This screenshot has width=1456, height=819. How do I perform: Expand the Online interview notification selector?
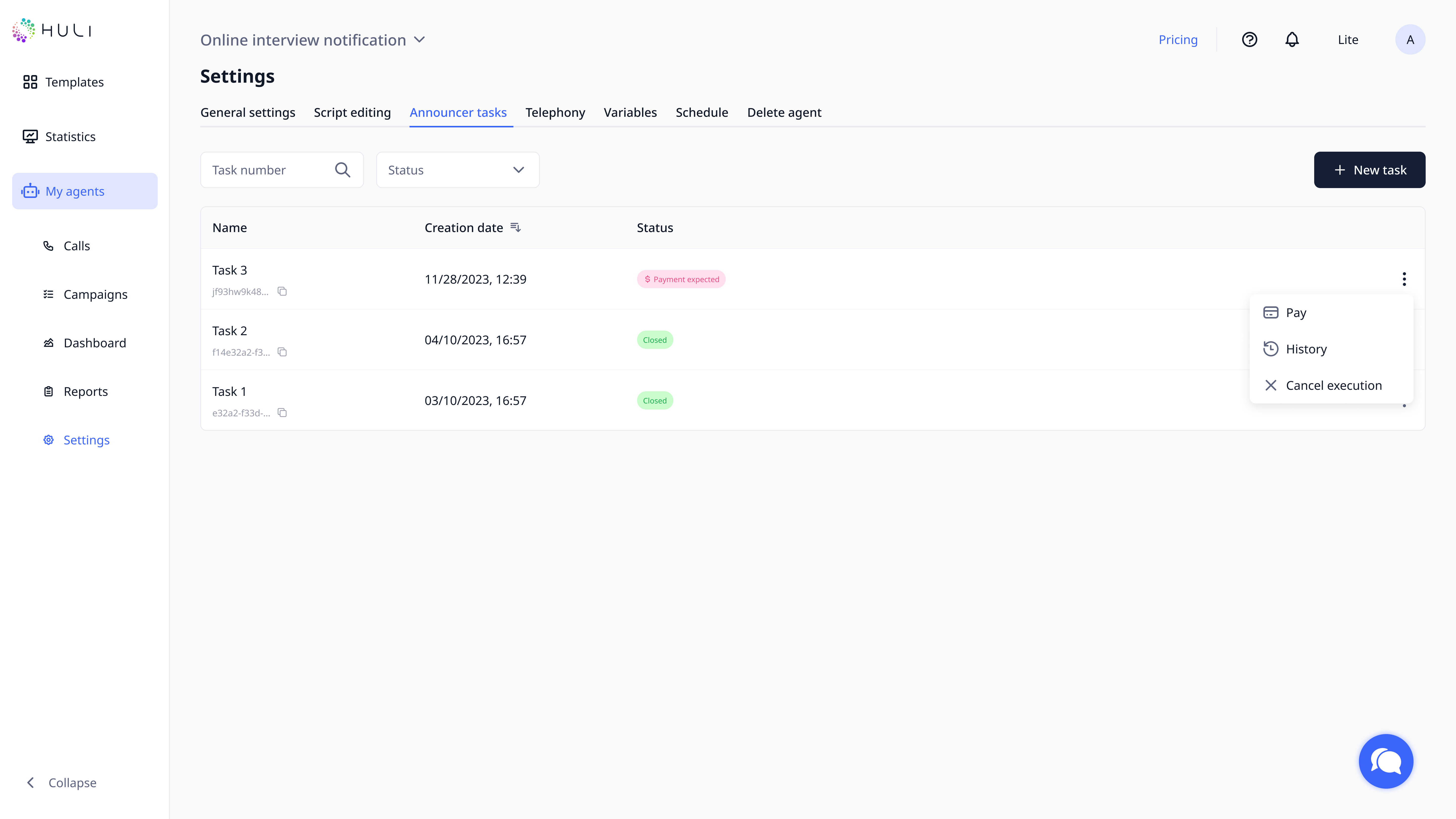[x=419, y=40]
